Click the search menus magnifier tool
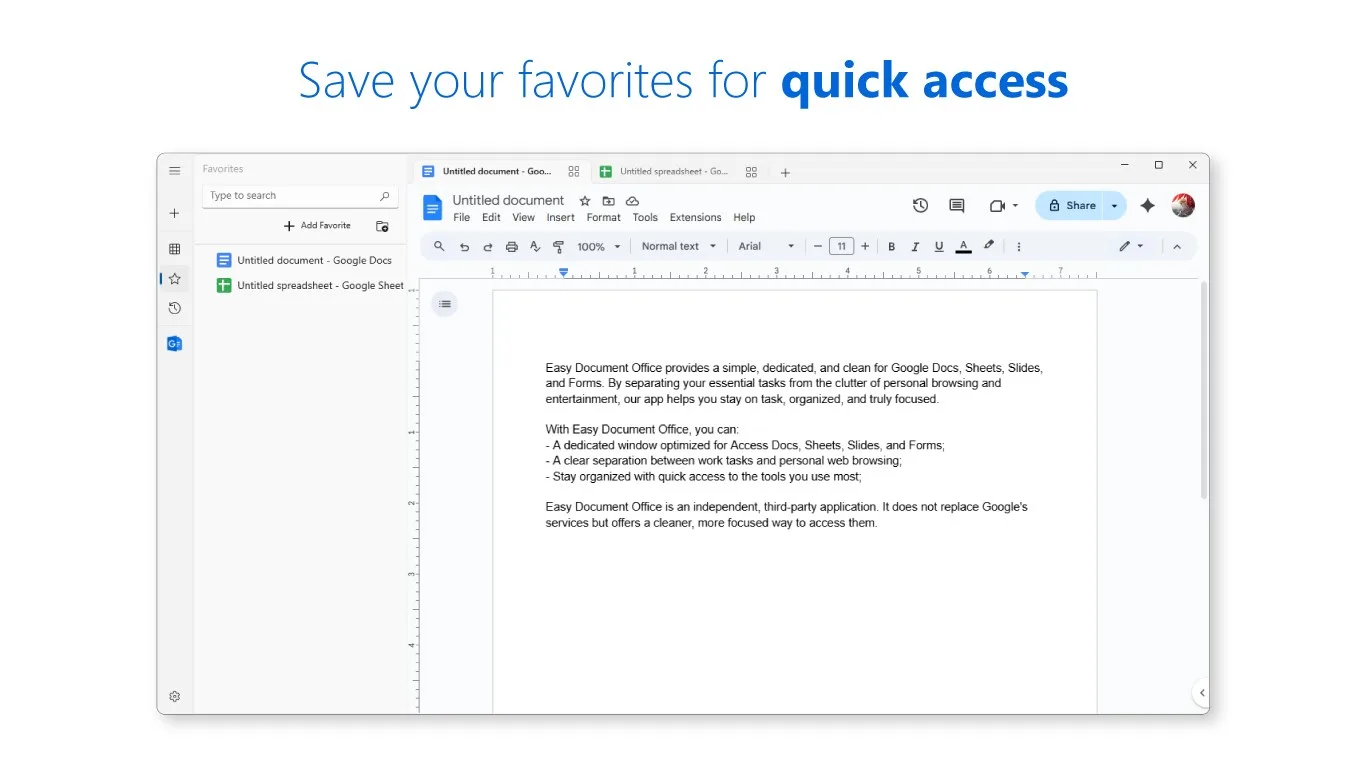This screenshot has width=1366, height=768. coord(439,246)
